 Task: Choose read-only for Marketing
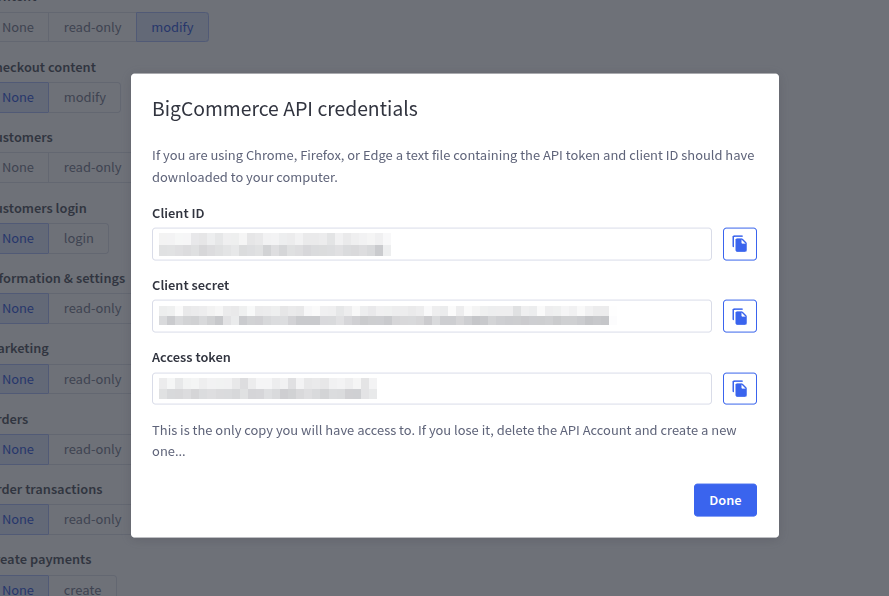pyautogui.click(x=91, y=379)
